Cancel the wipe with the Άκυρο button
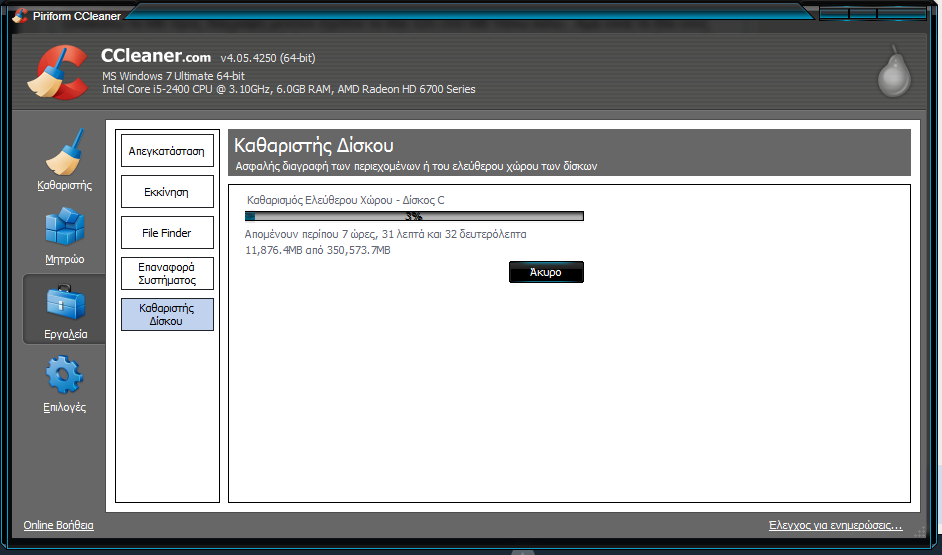 point(546,272)
